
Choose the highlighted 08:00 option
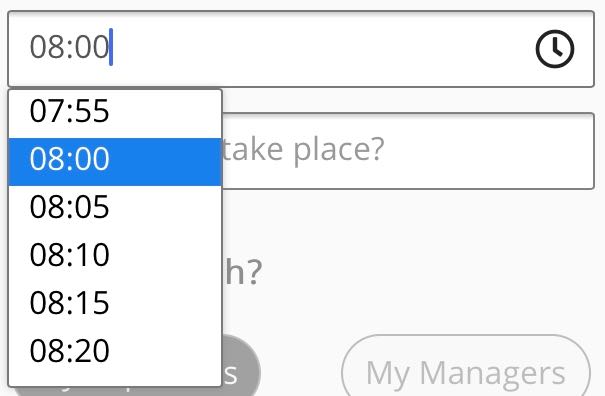point(115,162)
